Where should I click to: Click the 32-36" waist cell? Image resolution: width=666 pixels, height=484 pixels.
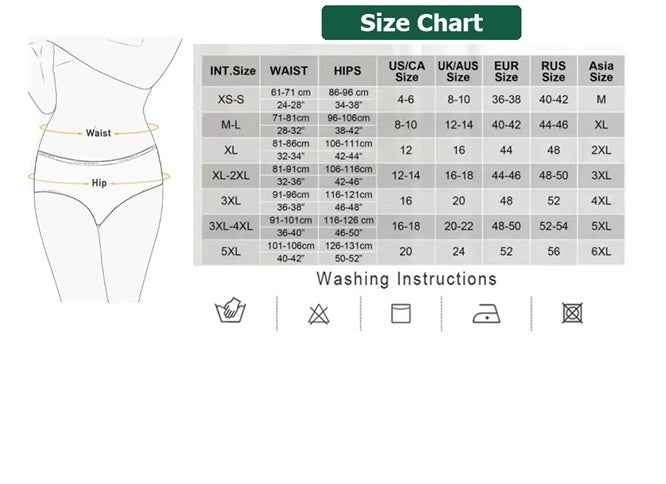(291, 182)
